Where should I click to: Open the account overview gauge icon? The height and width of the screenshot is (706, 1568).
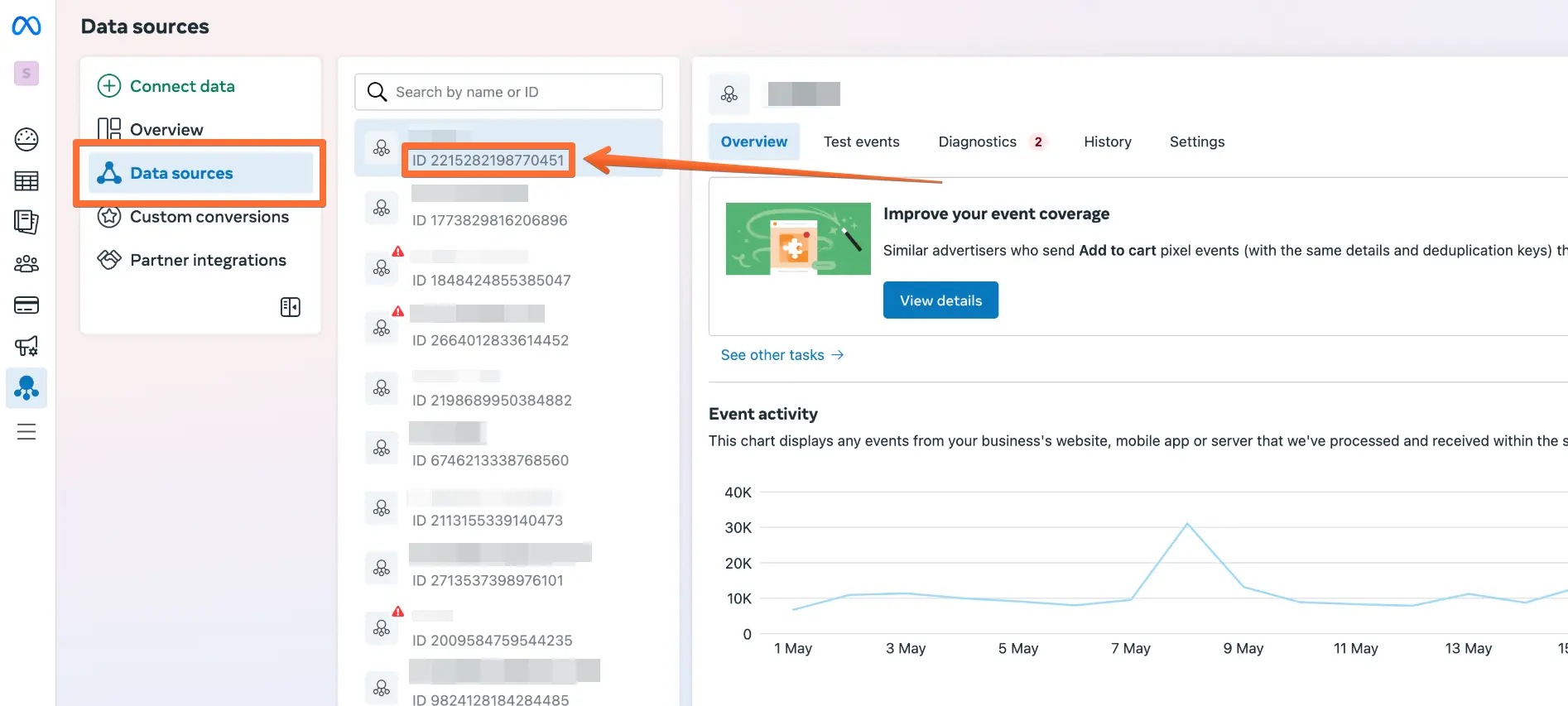pyautogui.click(x=26, y=139)
